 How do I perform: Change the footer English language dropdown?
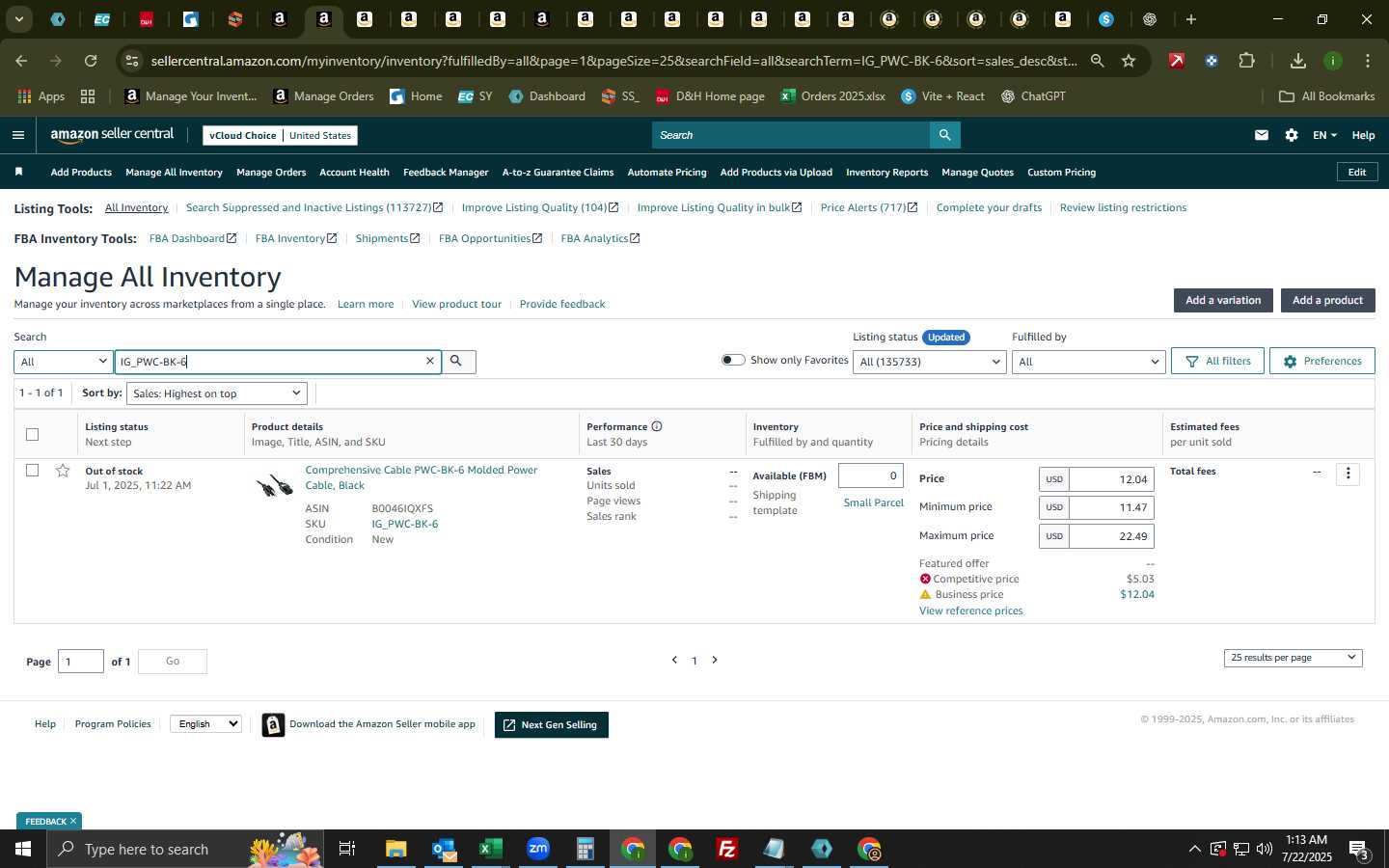click(x=205, y=723)
